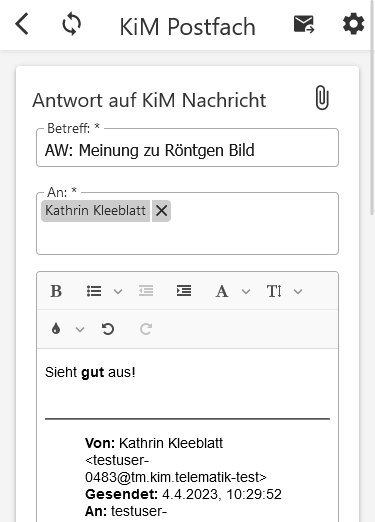Expand the font color dropdown arrow
Viewport: 375px width, 522px height.
[80, 330]
